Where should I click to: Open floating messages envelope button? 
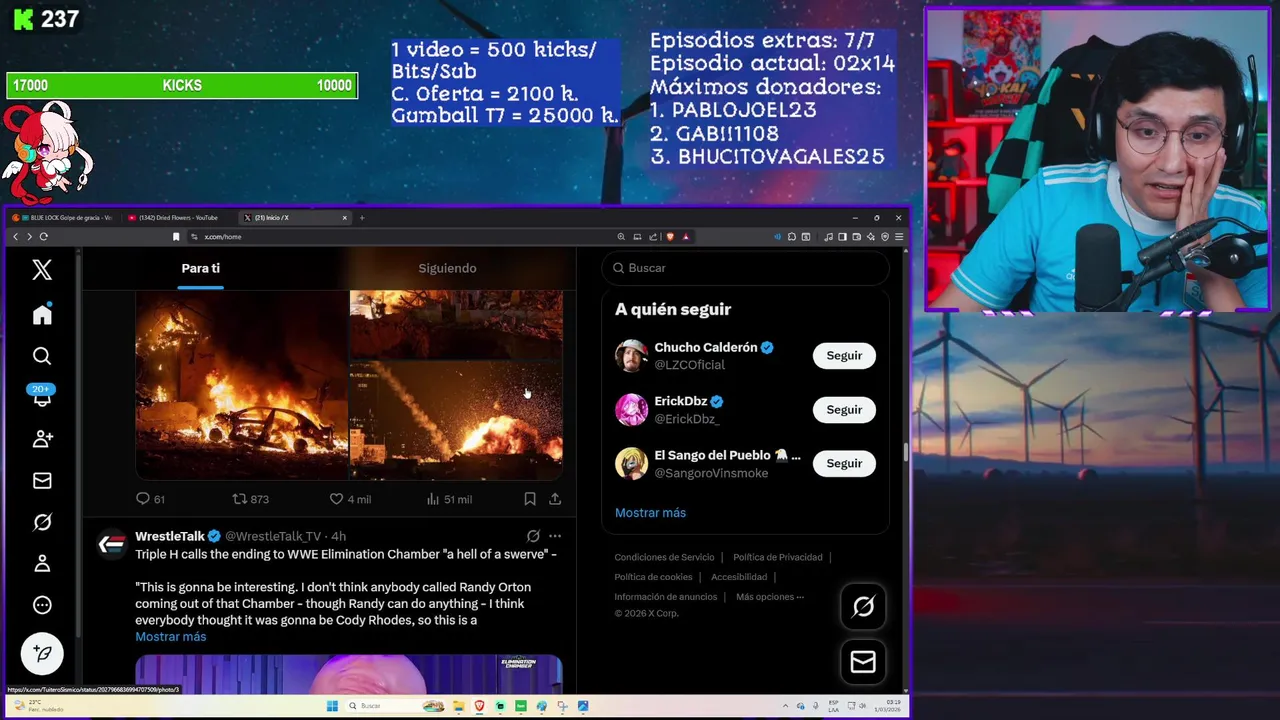click(863, 662)
